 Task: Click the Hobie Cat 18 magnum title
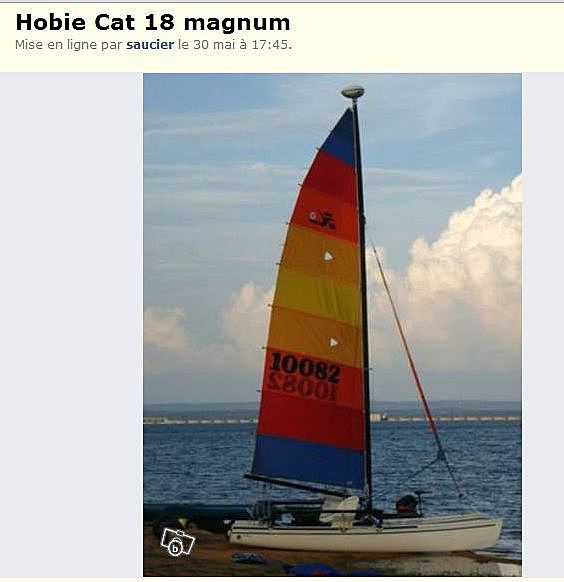(x=153, y=22)
